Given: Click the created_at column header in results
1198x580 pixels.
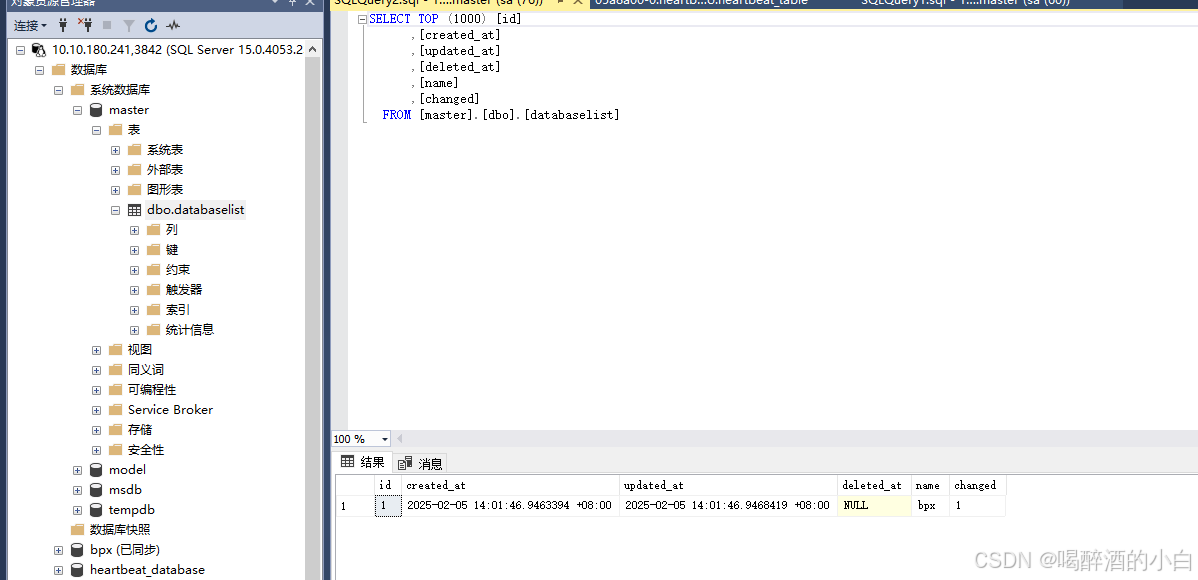Looking at the screenshot, I should (x=436, y=485).
